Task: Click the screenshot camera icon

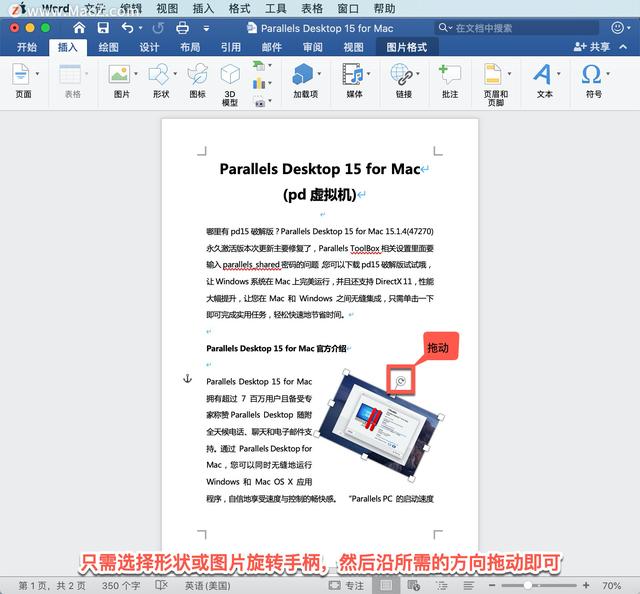Action: tap(259, 102)
